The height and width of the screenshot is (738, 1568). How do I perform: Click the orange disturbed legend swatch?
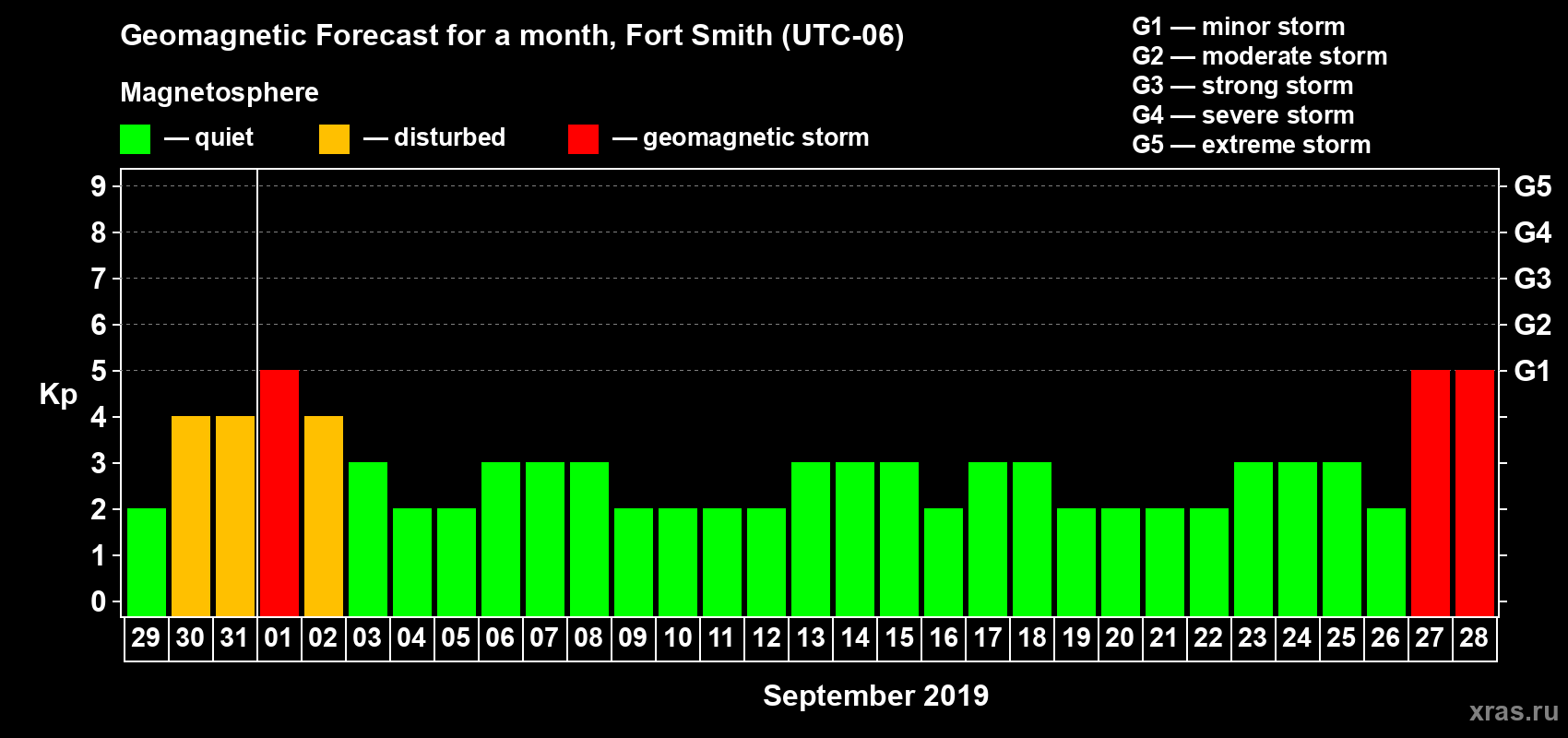click(x=334, y=139)
